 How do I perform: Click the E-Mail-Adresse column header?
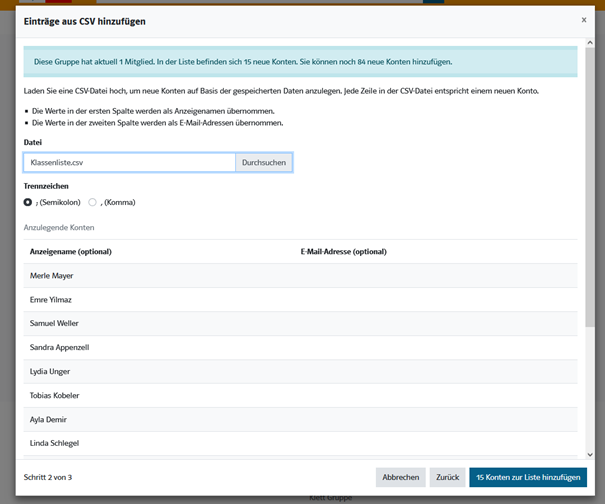coord(343,251)
